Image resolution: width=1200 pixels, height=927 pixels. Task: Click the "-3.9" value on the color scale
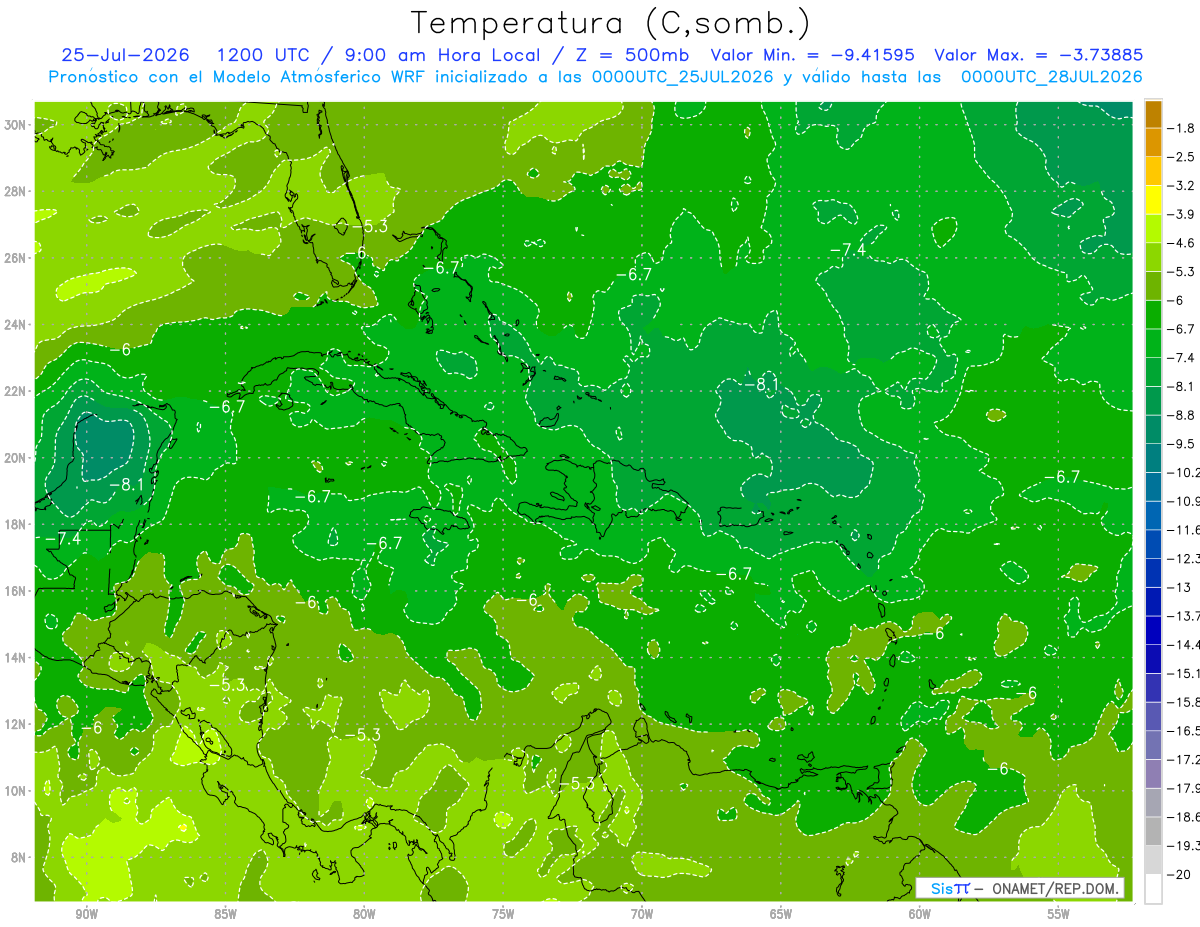[x=1181, y=214]
